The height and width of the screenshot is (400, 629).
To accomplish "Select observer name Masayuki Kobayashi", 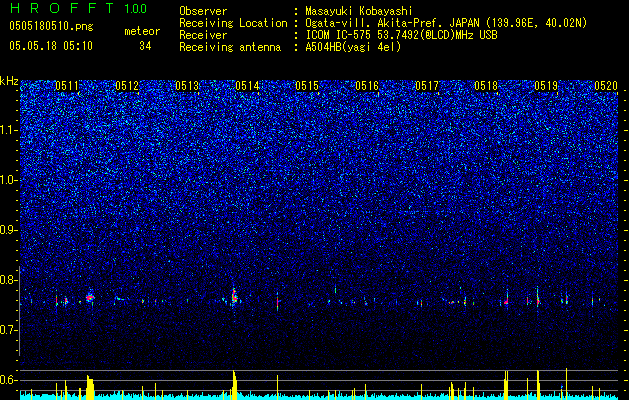I will [359, 12].
